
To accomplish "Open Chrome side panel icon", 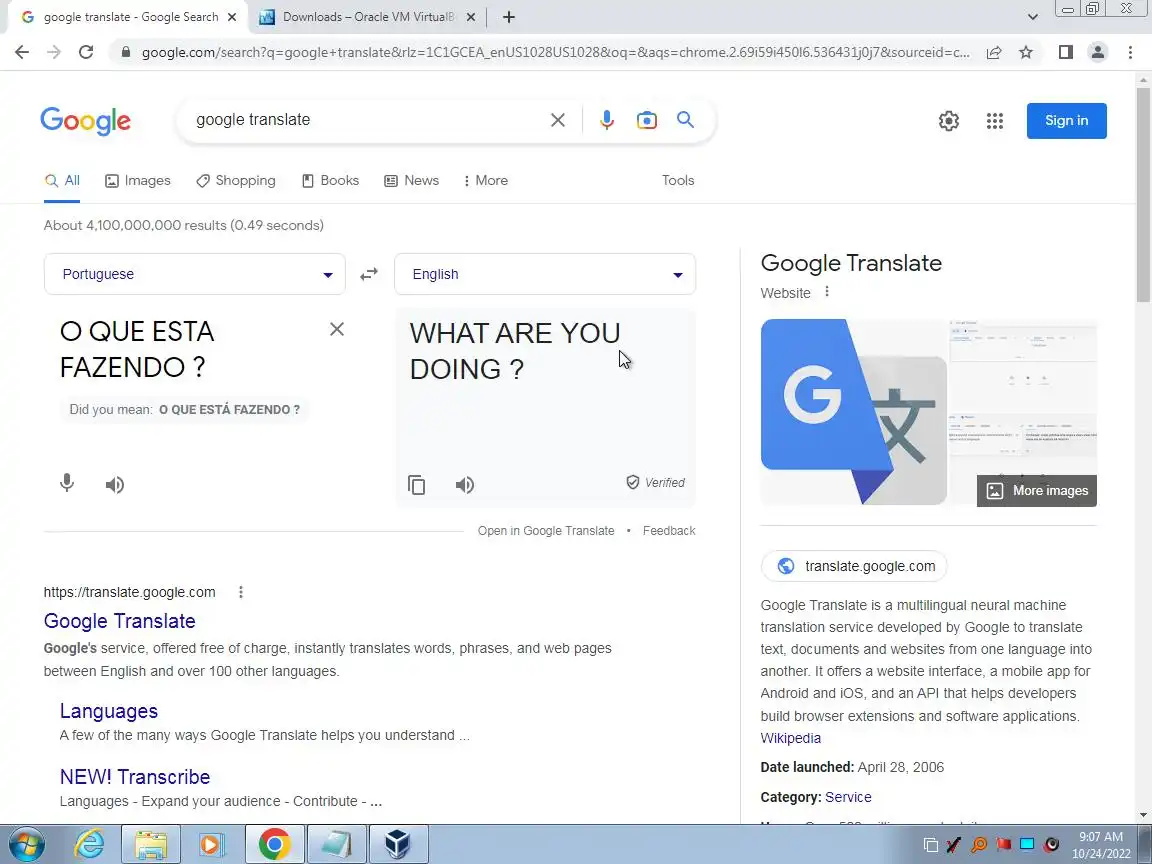I will 1065,52.
